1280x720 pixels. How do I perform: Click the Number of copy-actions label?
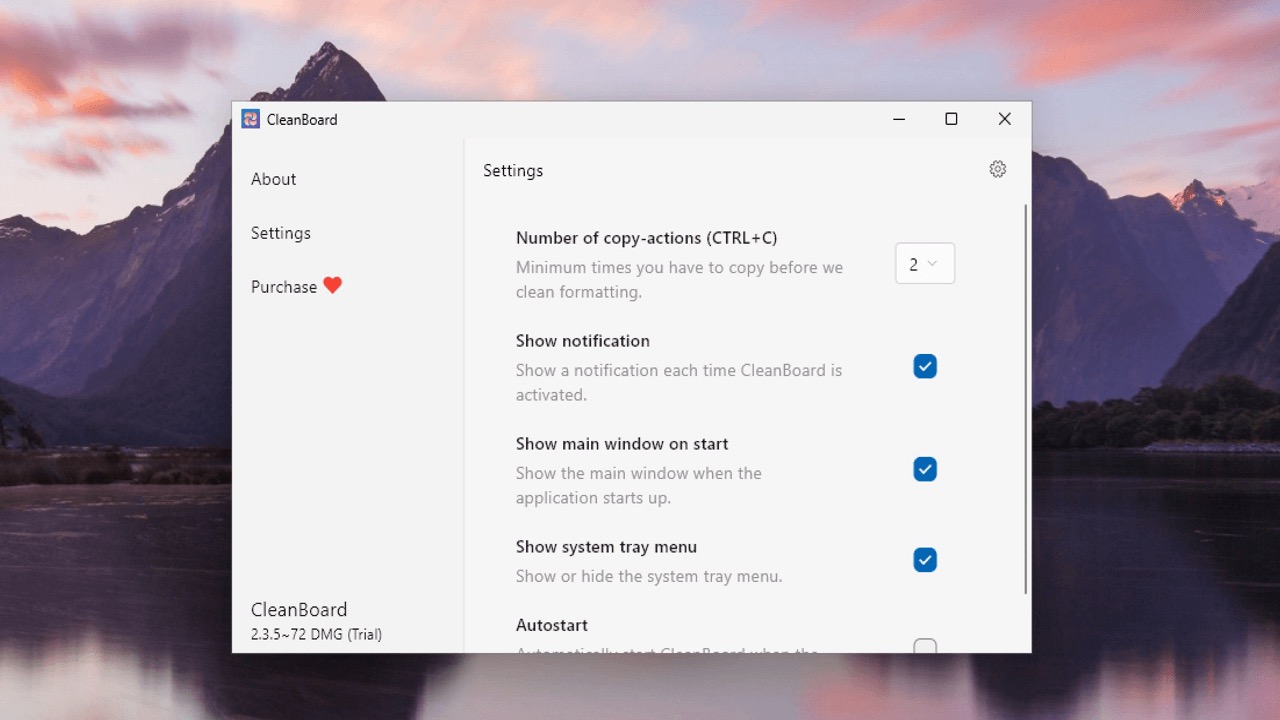[x=647, y=238]
